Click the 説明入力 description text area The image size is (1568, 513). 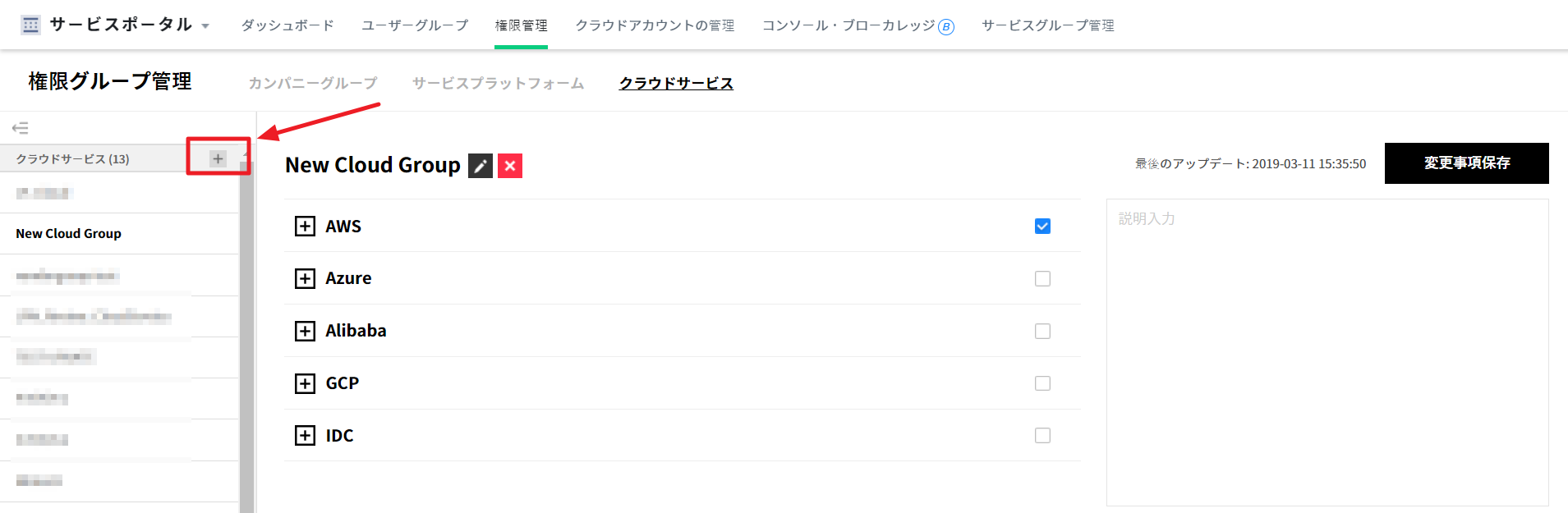(1327, 351)
